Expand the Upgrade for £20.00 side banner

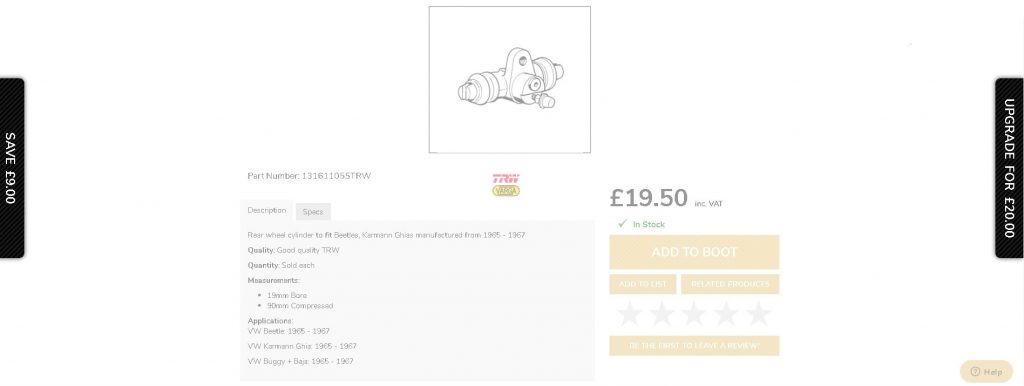pos(1010,168)
